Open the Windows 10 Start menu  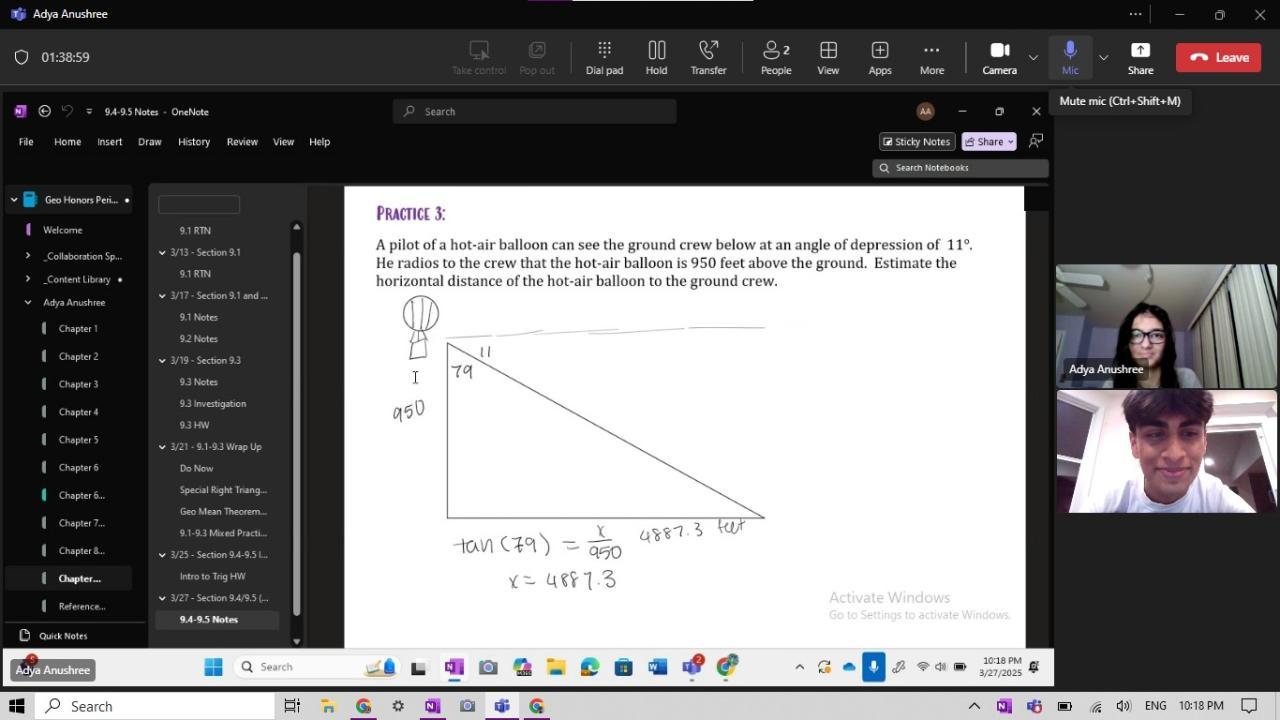coord(16,706)
